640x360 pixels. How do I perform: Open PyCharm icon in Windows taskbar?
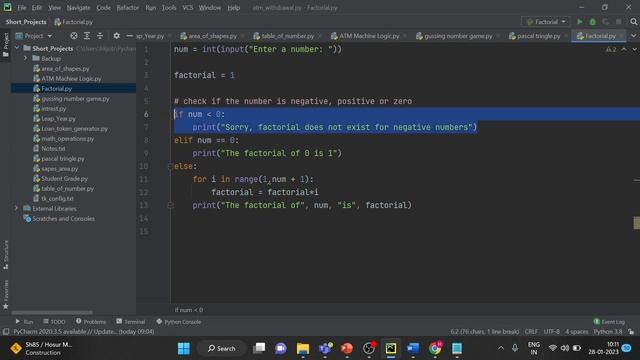coord(391,348)
